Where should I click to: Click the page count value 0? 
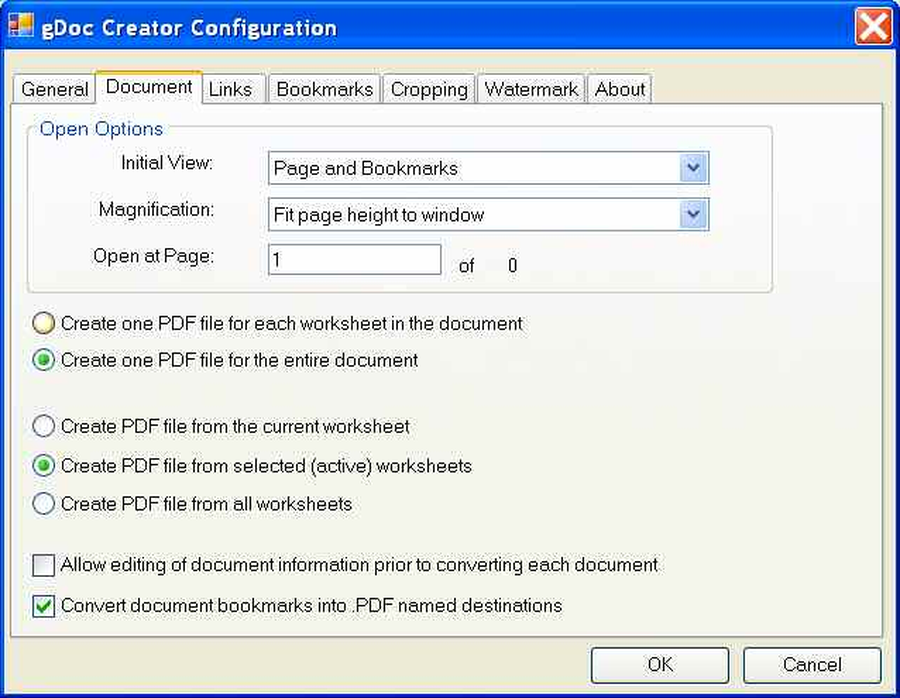pyautogui.click(x=513, y=265)
